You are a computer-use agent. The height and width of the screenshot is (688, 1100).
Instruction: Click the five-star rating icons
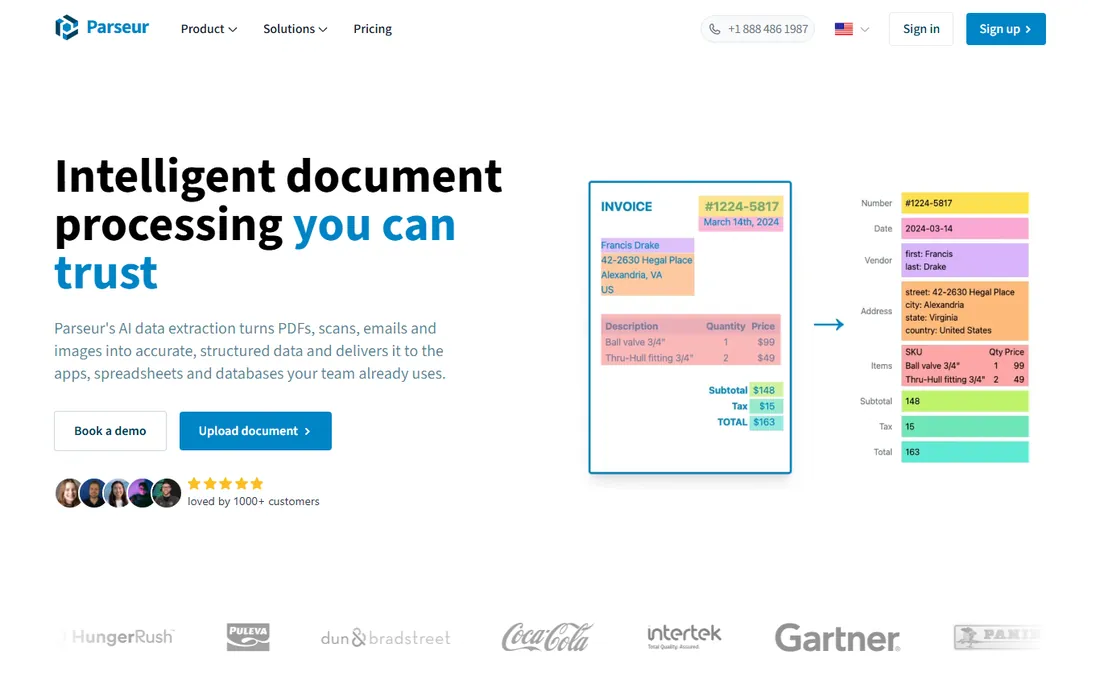pyautogui.click(x=225, y=483)
